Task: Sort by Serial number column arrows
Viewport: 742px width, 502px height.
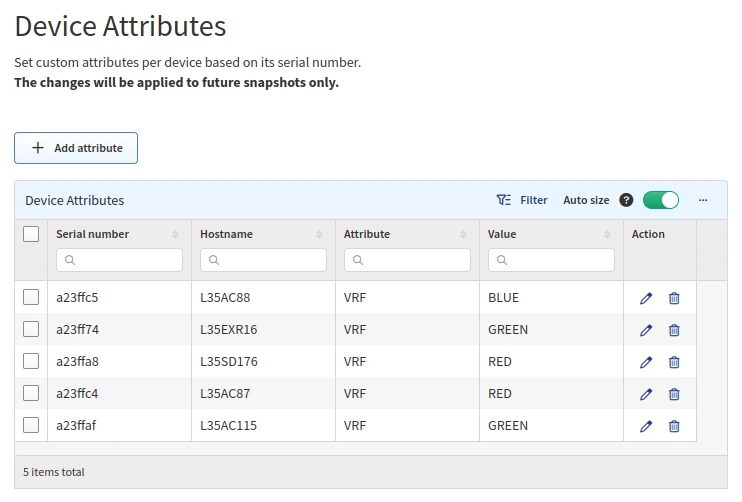Action: point(175,234)
